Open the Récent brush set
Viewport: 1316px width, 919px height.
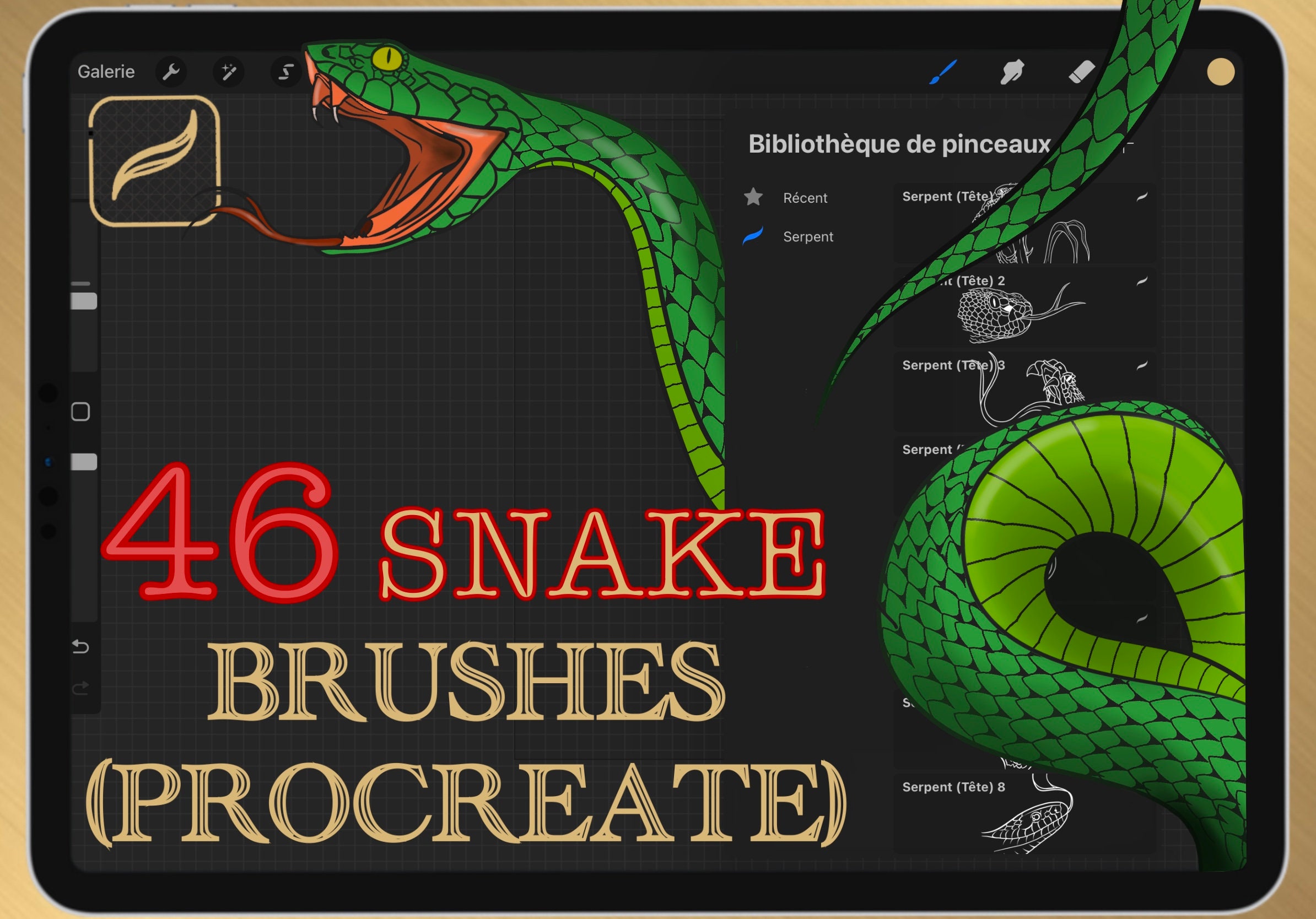[805, 198]
